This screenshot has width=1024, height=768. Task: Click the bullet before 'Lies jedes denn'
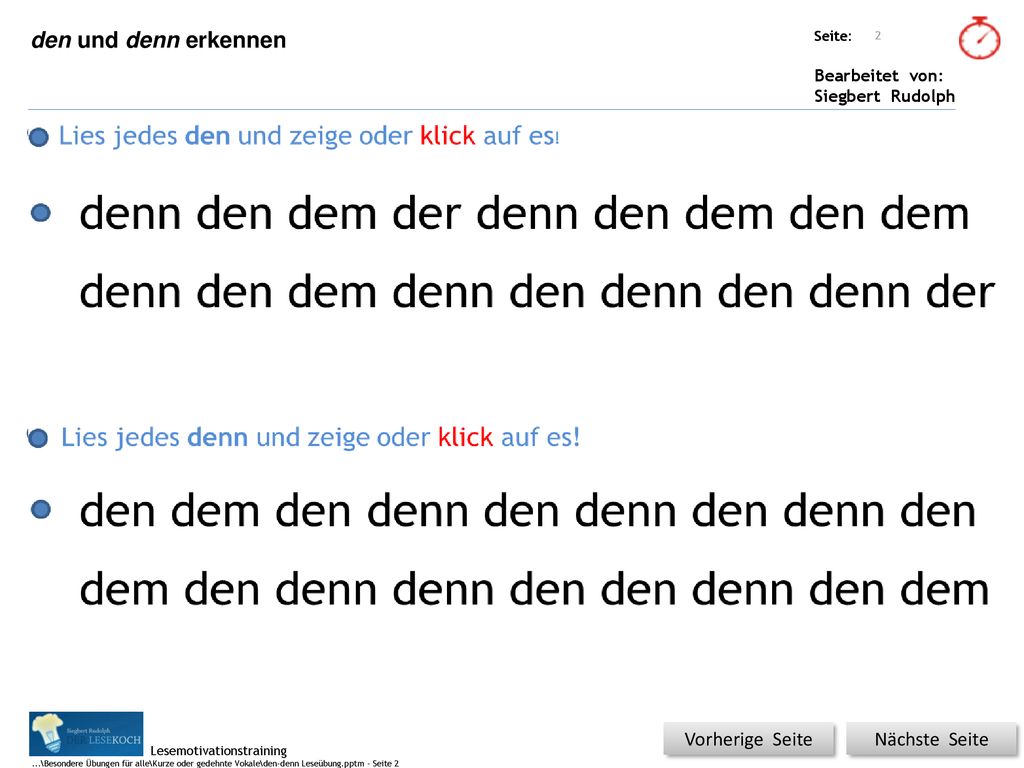coord(38,438)
